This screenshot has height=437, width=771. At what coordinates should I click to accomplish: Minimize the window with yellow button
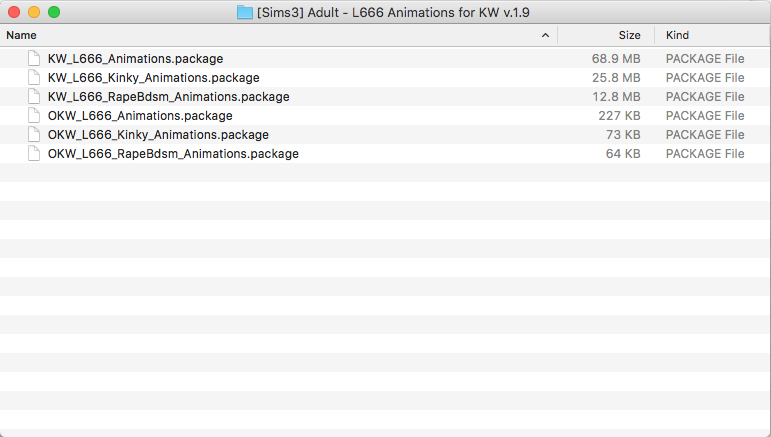tap(34, 12)
